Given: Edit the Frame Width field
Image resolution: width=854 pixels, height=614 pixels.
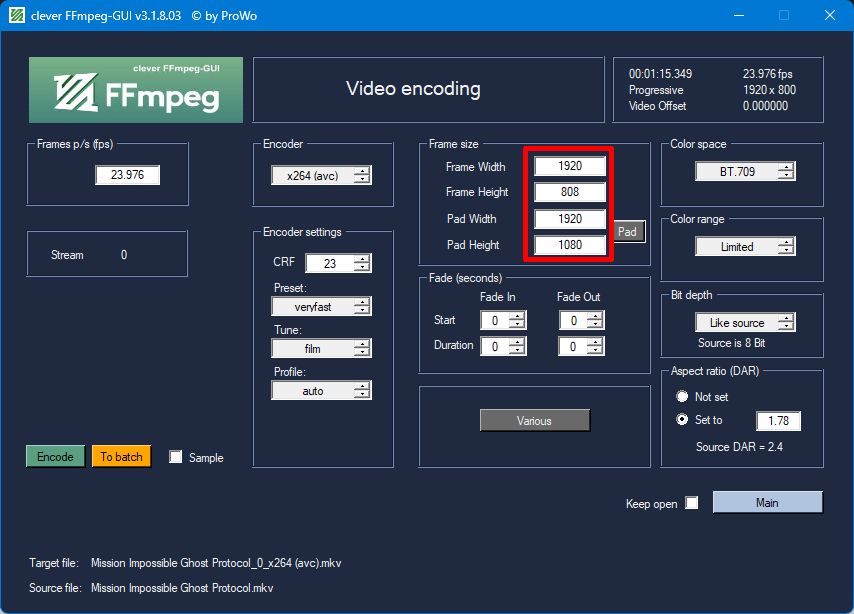Looking at the screenshot, I should [570, 166].
